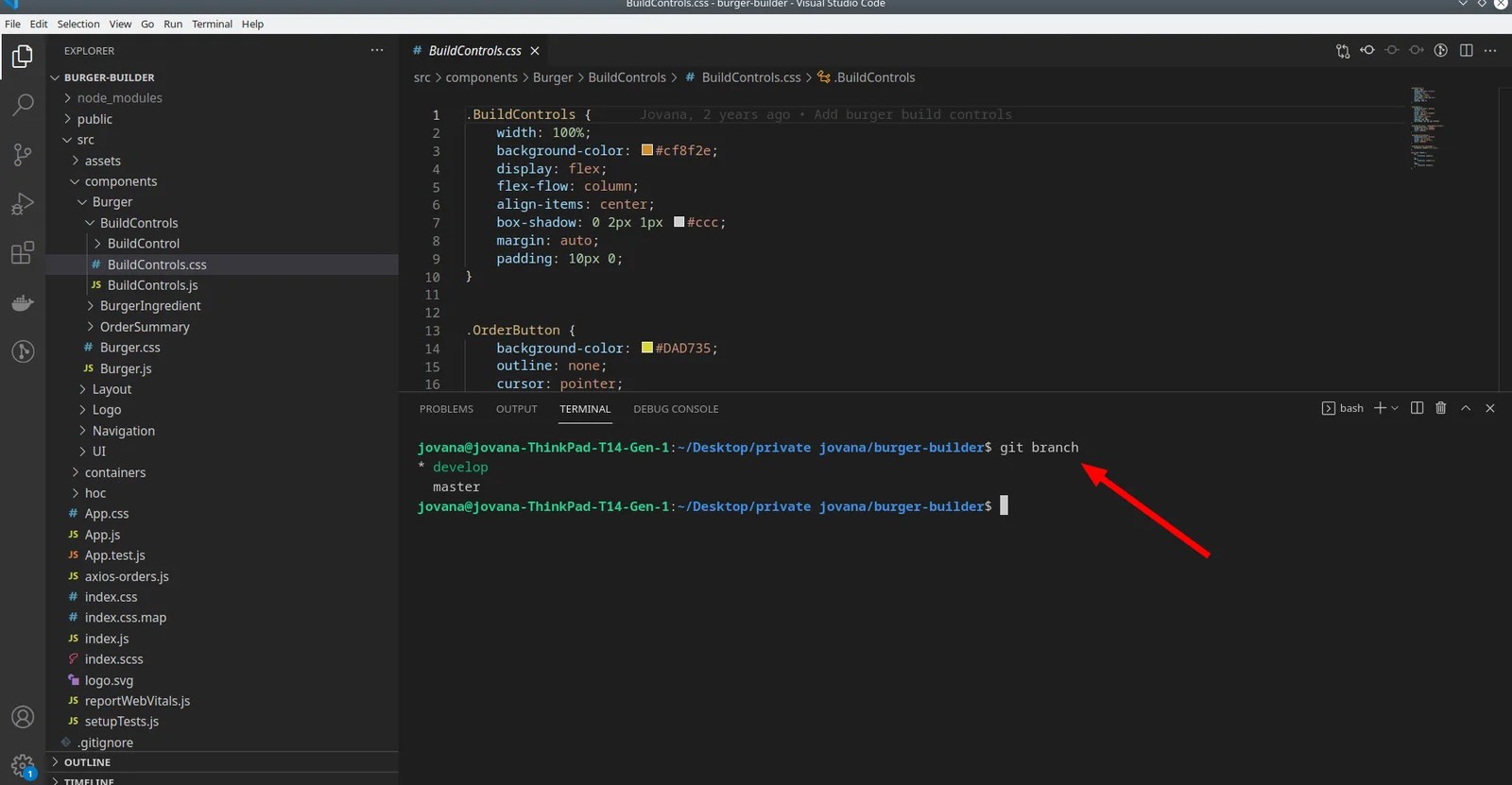Open the Manage gear menu
The image size is (1512, 785).
(x=23, y=765)
